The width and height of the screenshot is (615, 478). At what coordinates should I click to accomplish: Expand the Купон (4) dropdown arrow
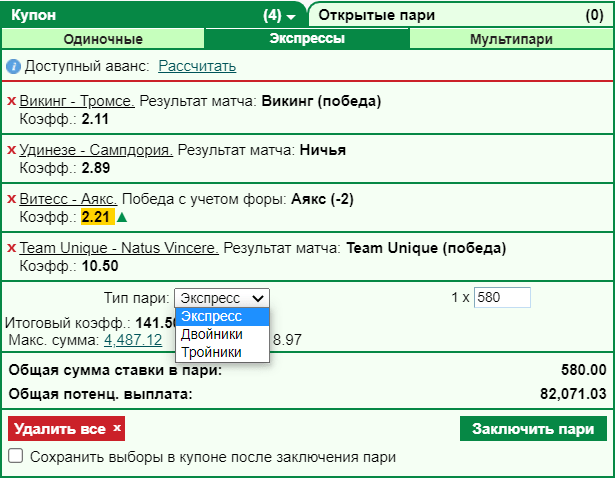(x=291, y=17)
